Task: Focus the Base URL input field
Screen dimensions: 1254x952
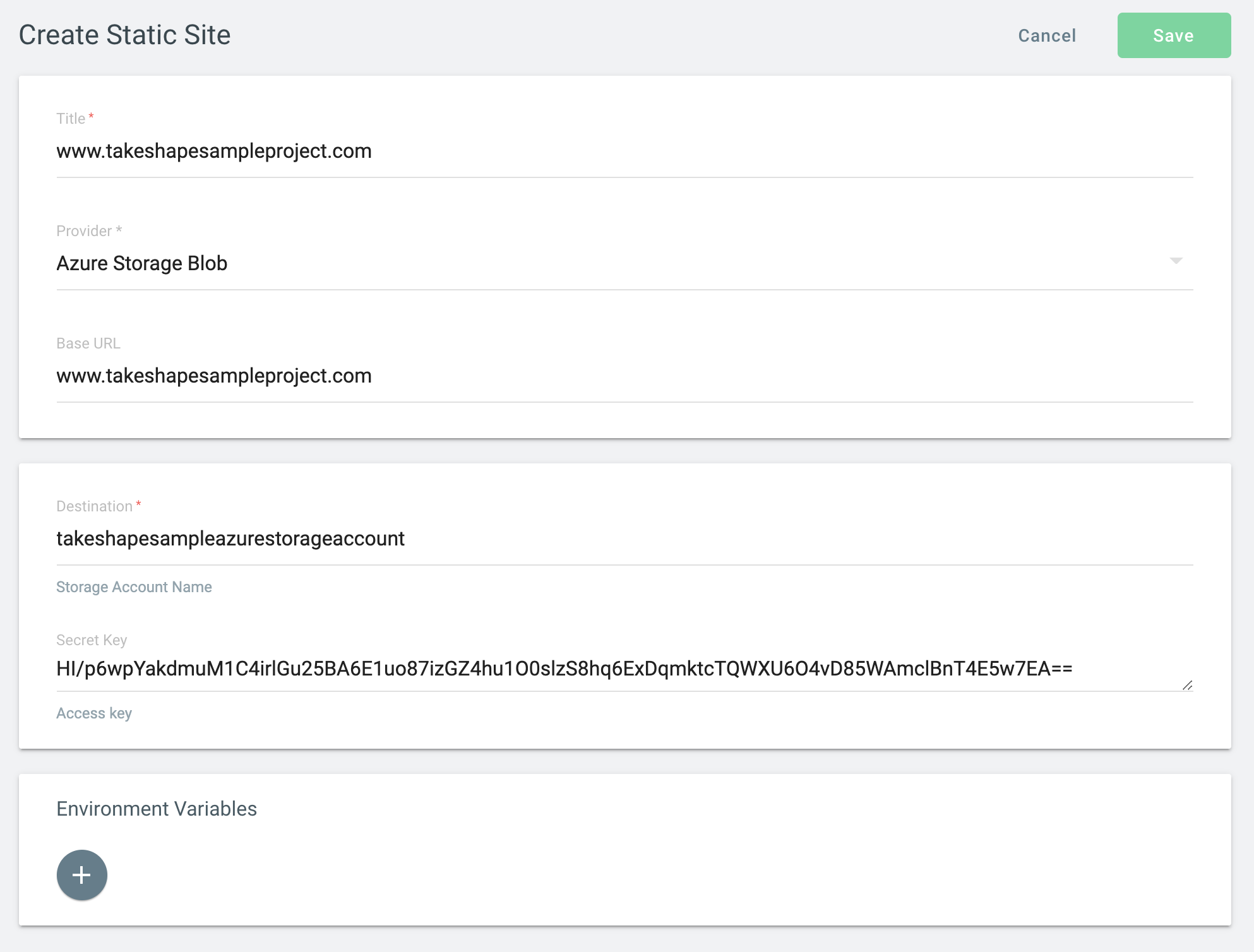Action: pos(624,376)
